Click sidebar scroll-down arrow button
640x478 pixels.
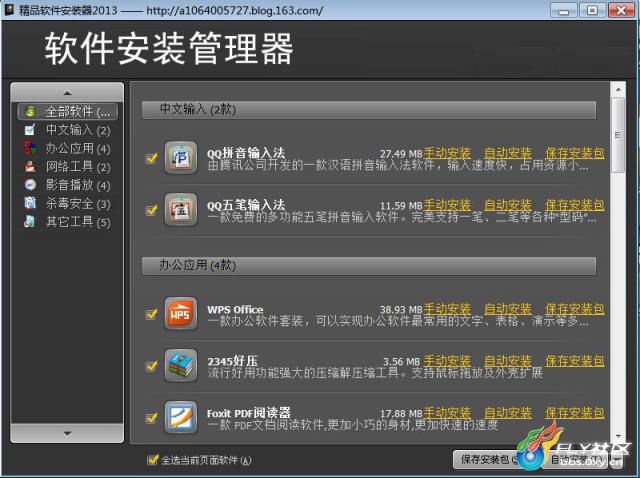point(67,433)
